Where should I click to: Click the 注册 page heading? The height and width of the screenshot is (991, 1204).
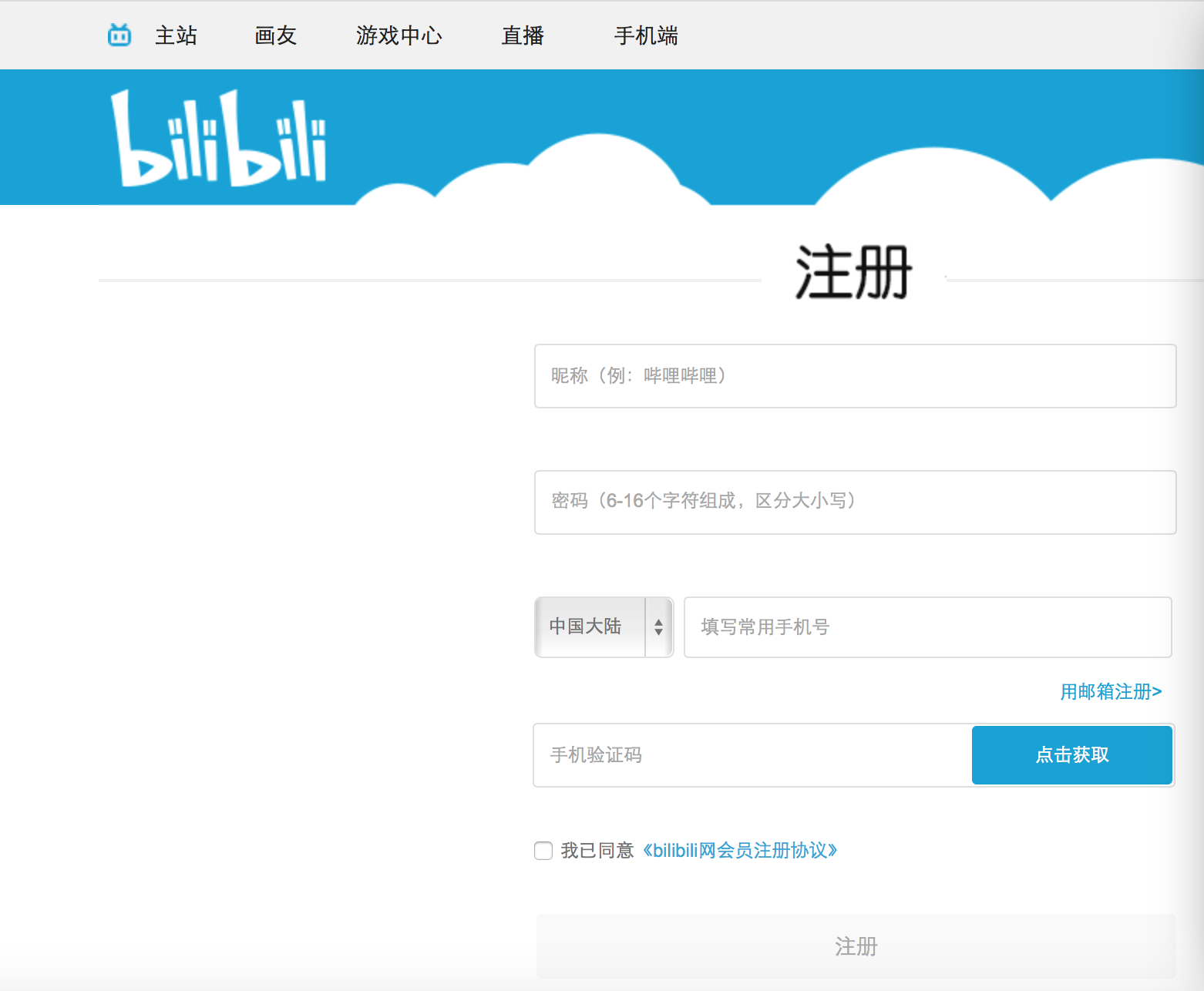click(854, 271)
